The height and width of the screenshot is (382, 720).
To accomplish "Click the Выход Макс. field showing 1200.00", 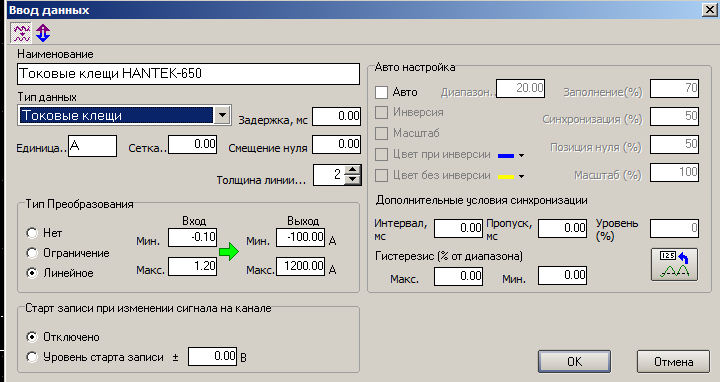I will [301, 266].
